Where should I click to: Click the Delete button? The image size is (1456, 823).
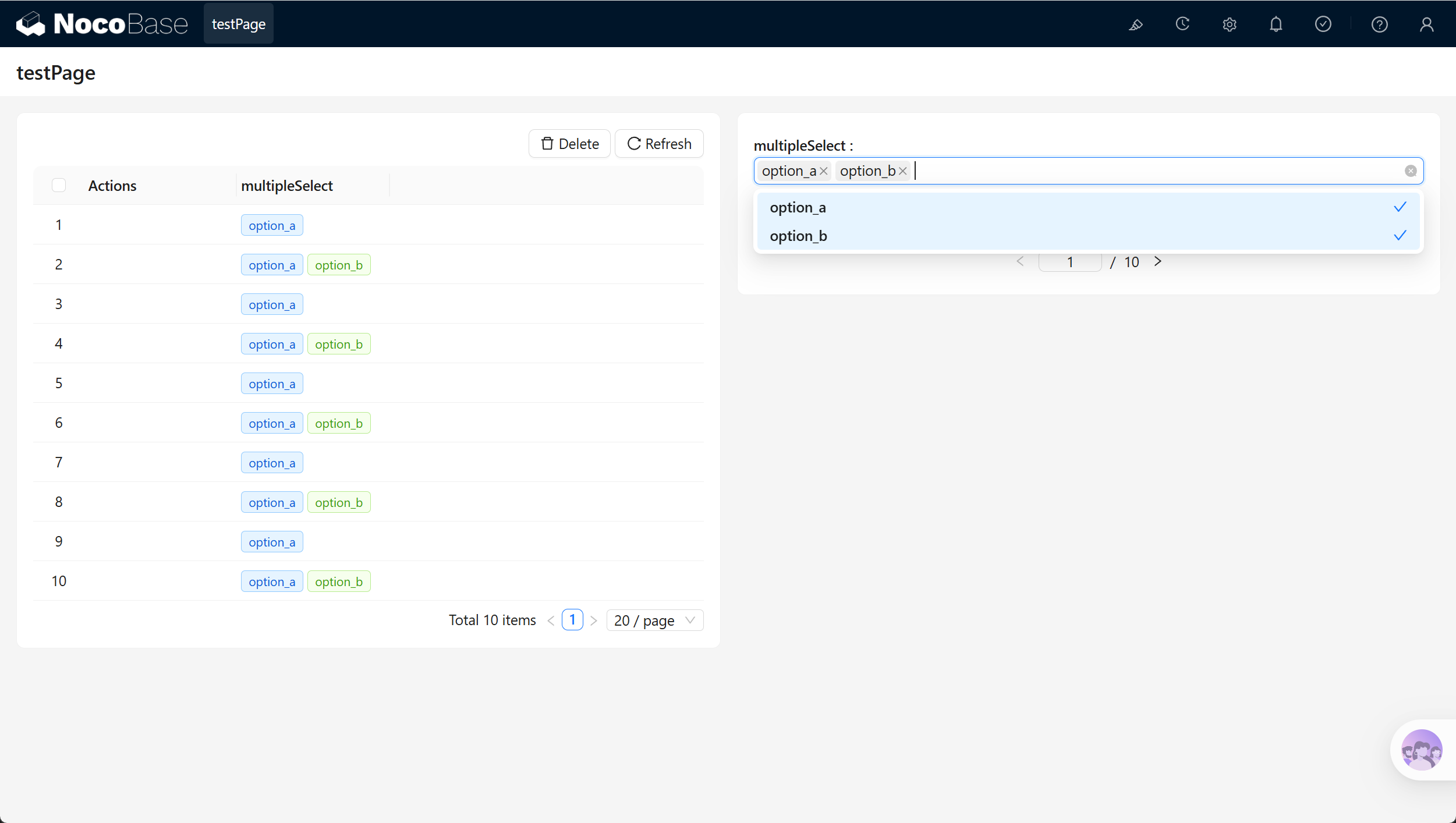point(569,144)
